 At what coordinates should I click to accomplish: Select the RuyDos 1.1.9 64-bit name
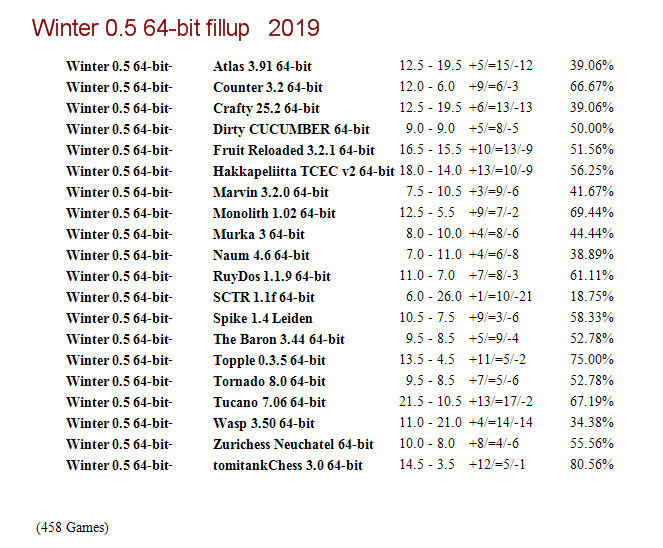coord(271,277)
